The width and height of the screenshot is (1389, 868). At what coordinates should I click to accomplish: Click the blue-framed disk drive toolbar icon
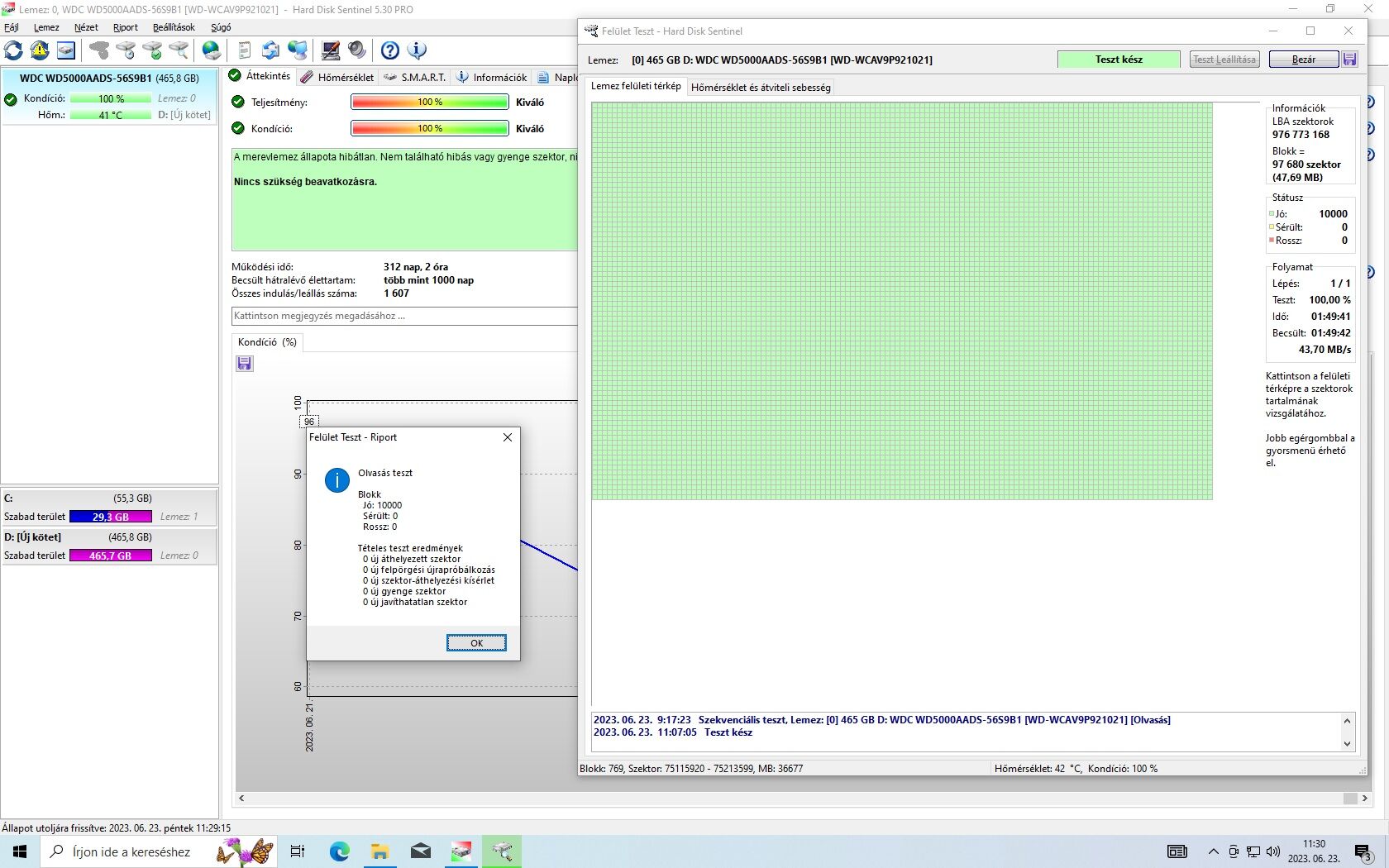66,50
